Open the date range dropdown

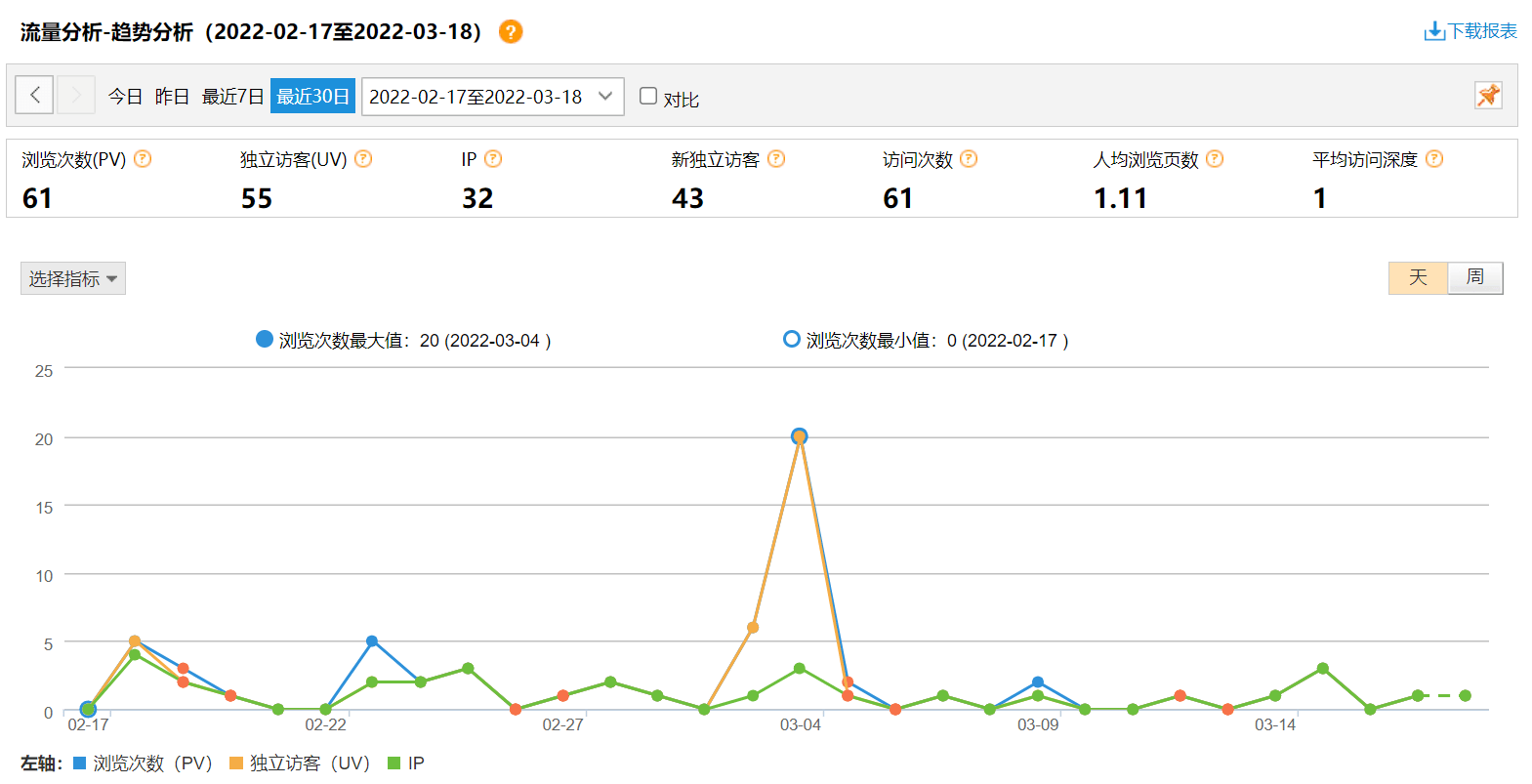[492, 97]
